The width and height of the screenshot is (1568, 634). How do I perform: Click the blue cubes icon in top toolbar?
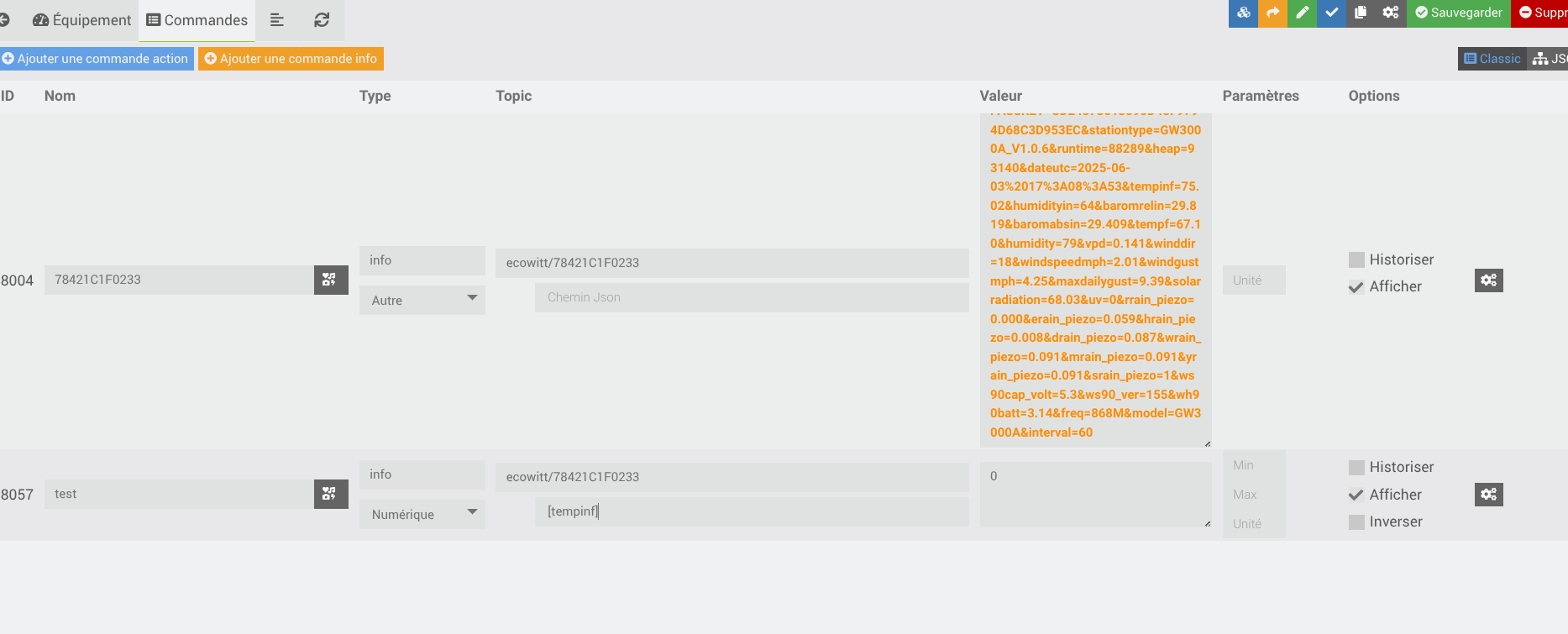point(1243,13)
